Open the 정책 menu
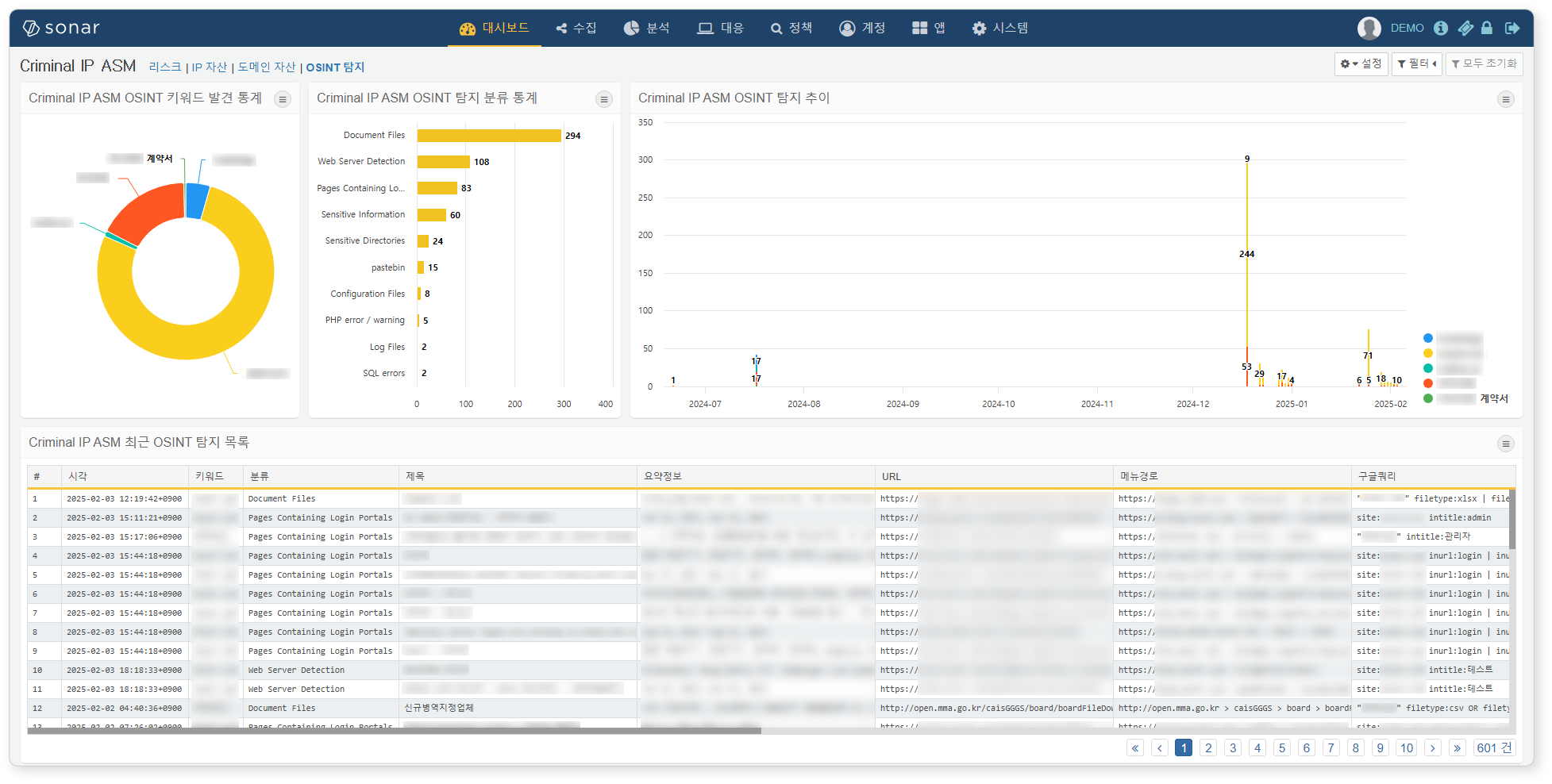 [791, 28]
